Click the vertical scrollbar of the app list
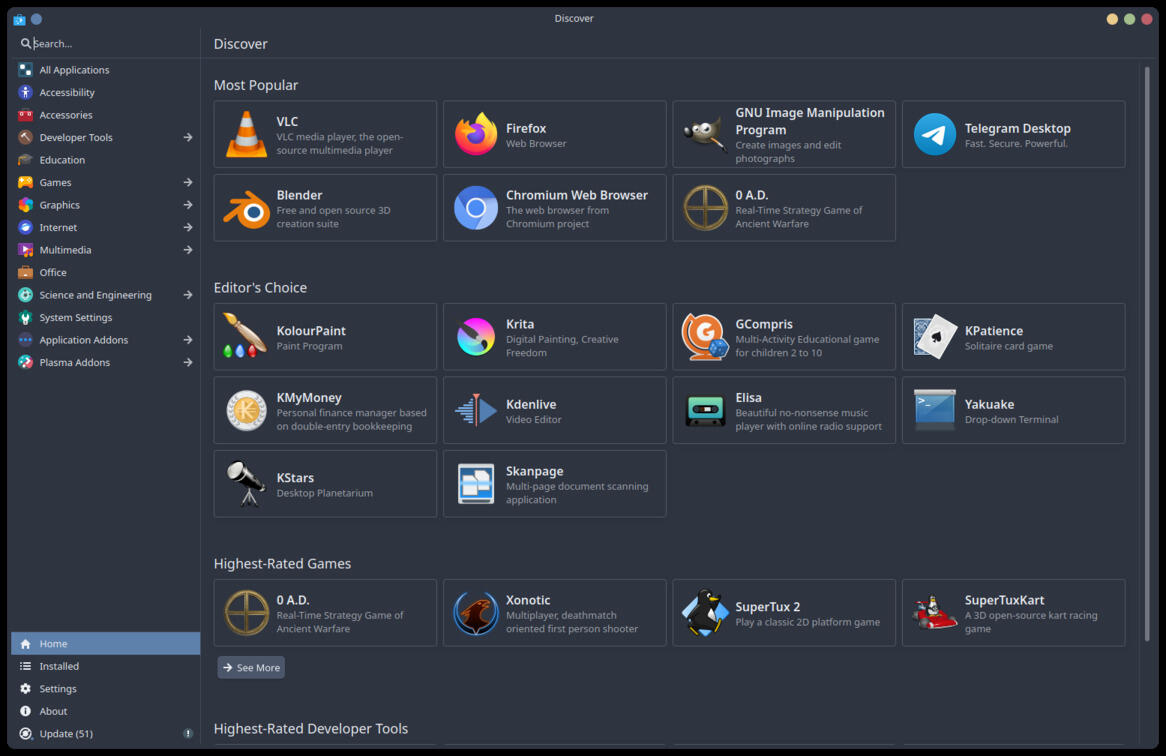 1147,353
